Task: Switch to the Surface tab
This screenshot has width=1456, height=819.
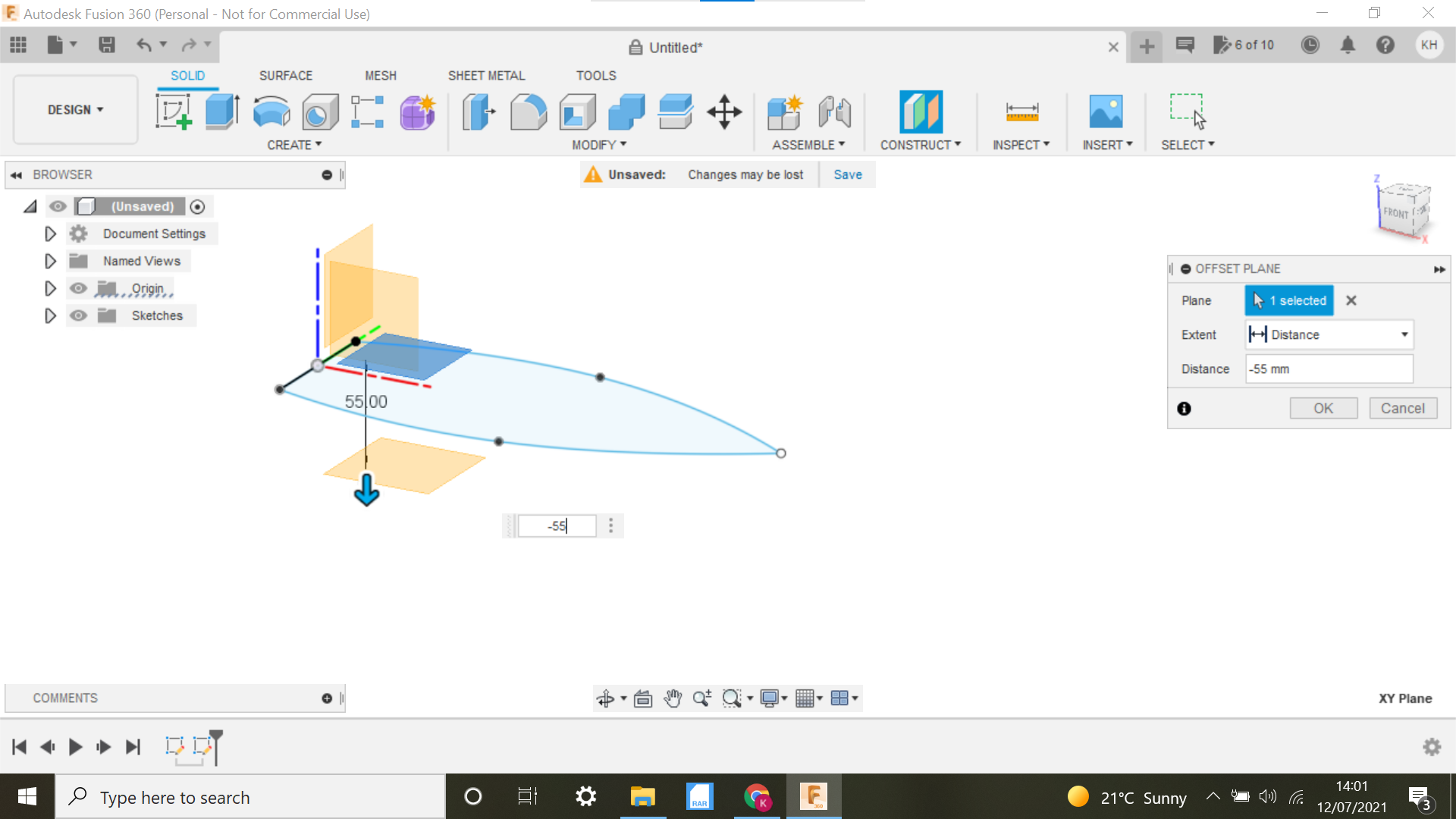Action: click(285, 75)
